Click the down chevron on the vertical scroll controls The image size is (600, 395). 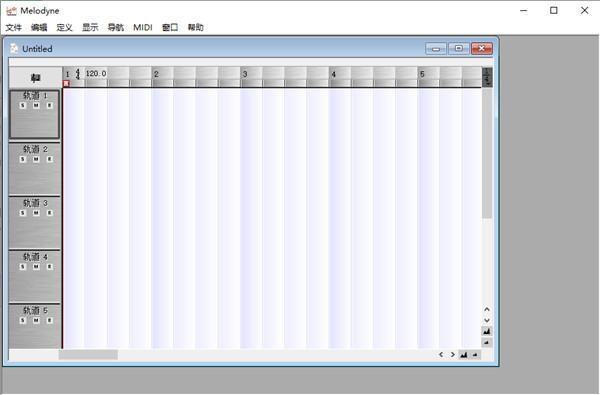487,320
